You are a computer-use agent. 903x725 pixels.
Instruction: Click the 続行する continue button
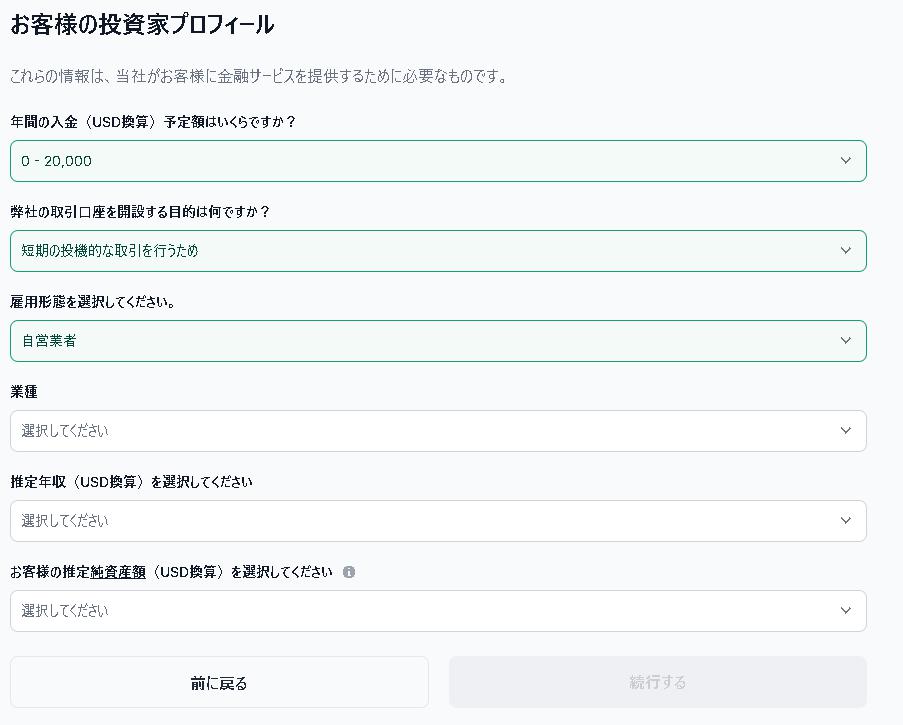pos(658,682)
